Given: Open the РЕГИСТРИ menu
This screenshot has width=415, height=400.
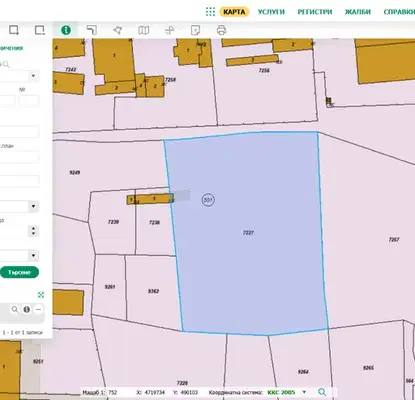Looking at the screenshot, I should pyautogui.click(x=315, y=12).
